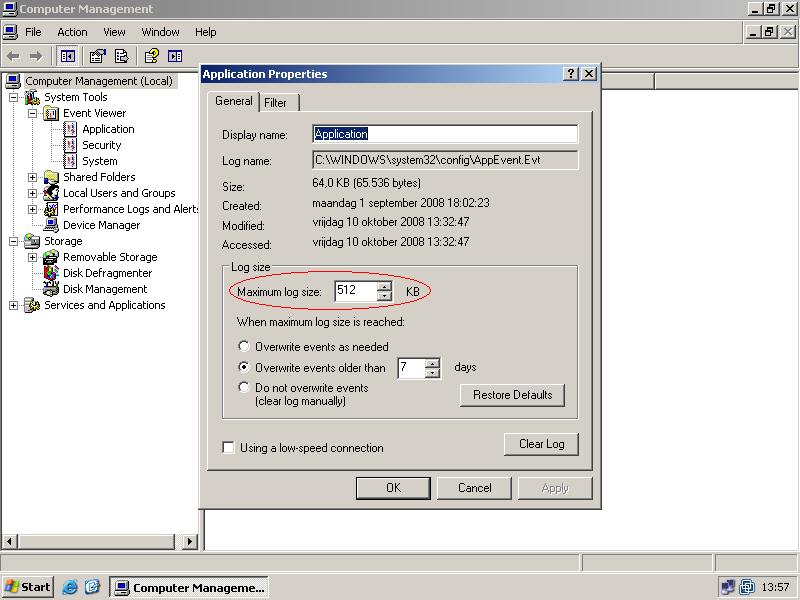Switch to the Filter tab
800x600 pixels.
click(x=279, y=101)
